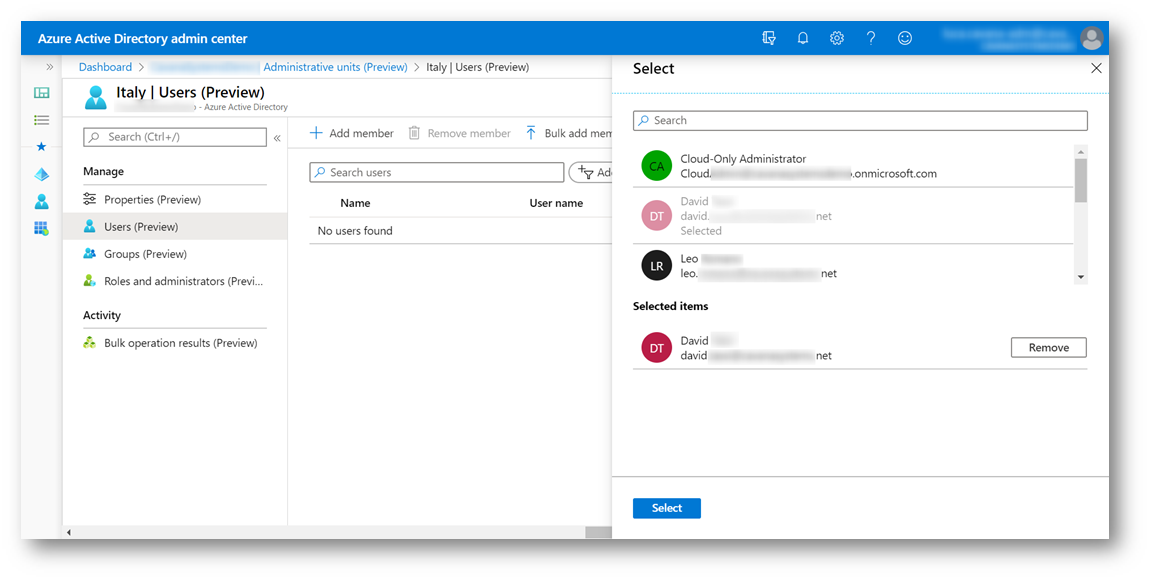Viewport: 1151px width, 581px height.
Task: Open the Users icon in sidebar
Action: [42, 201]
